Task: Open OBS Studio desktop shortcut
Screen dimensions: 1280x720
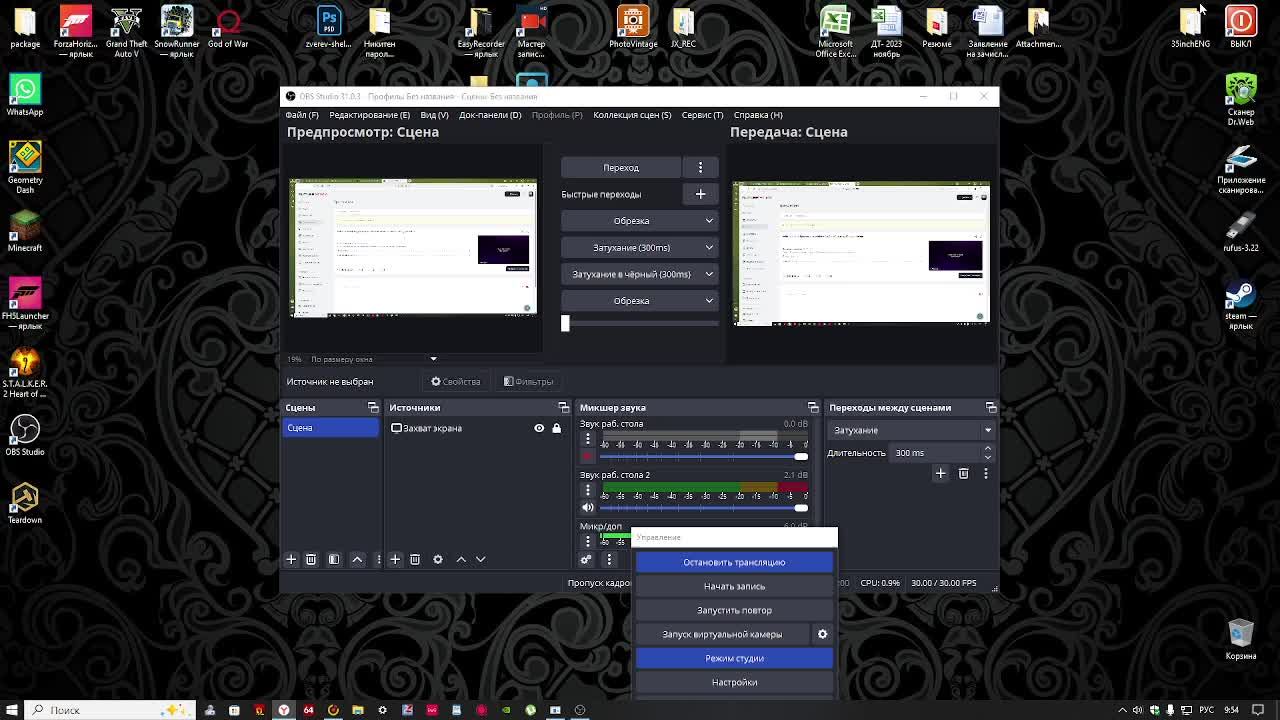Action: coord(25,436)
